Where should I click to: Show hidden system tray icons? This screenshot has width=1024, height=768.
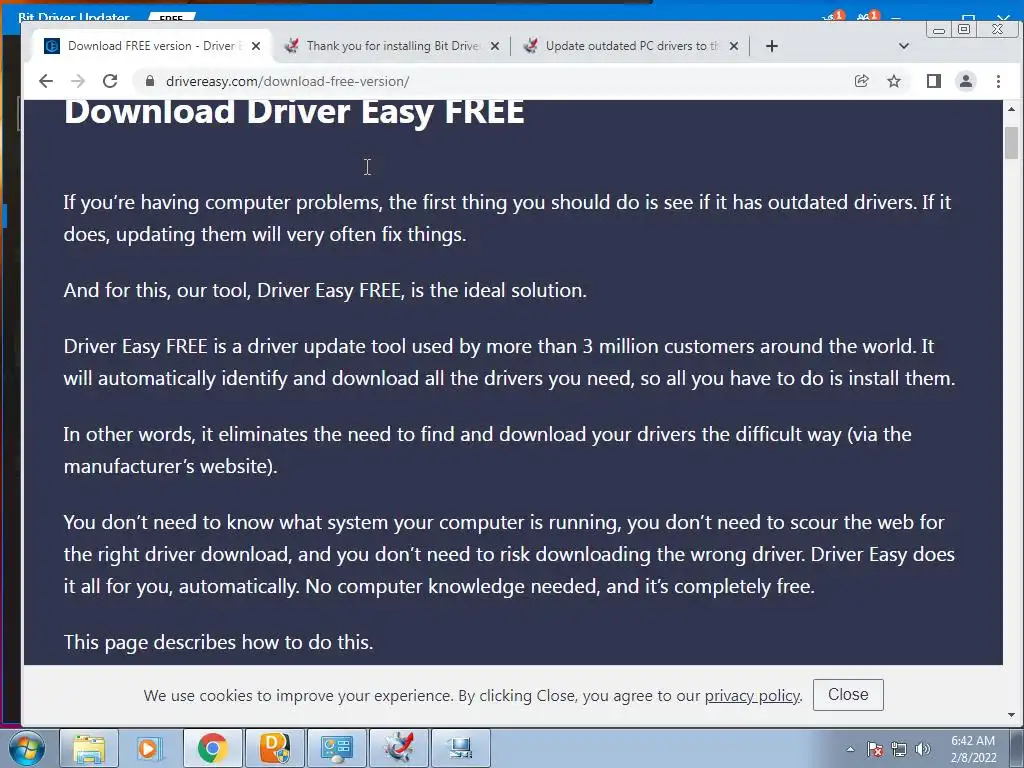(850, 749)
